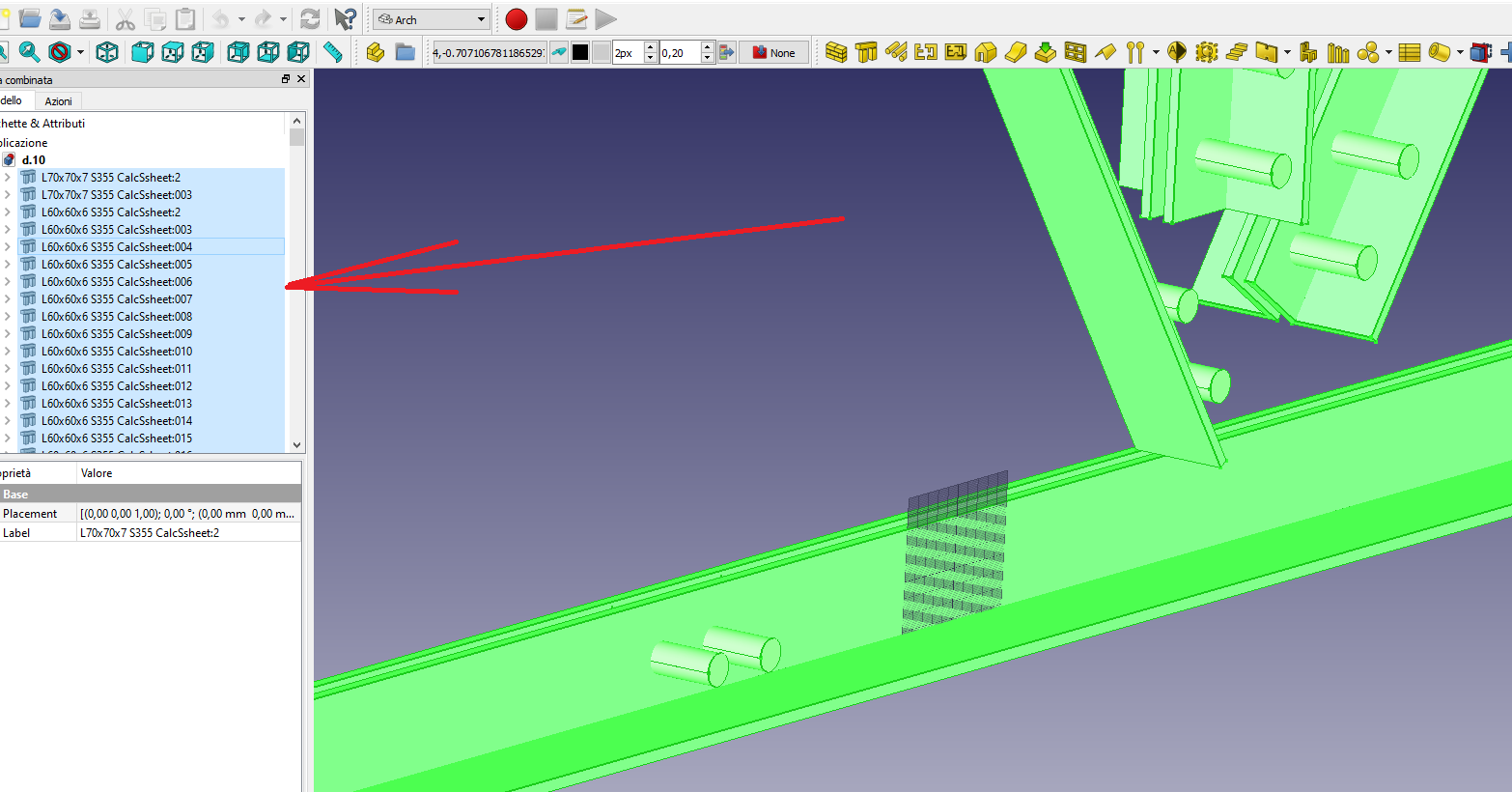Refresh the document with the recompute icon
The height and width of the screenshot is (792, 1512).
(310, 18)
